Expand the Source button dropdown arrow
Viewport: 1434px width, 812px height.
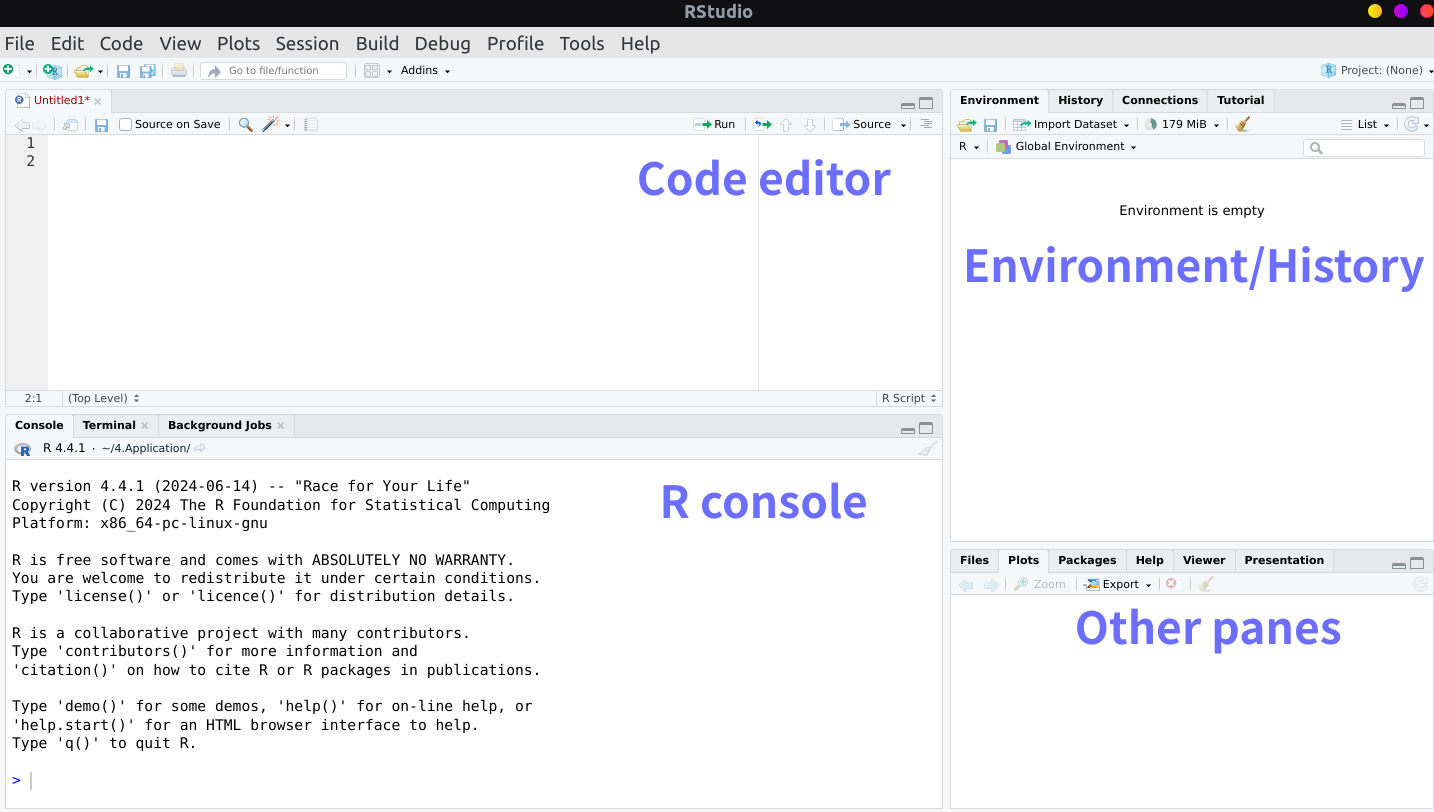click(903, 125)
